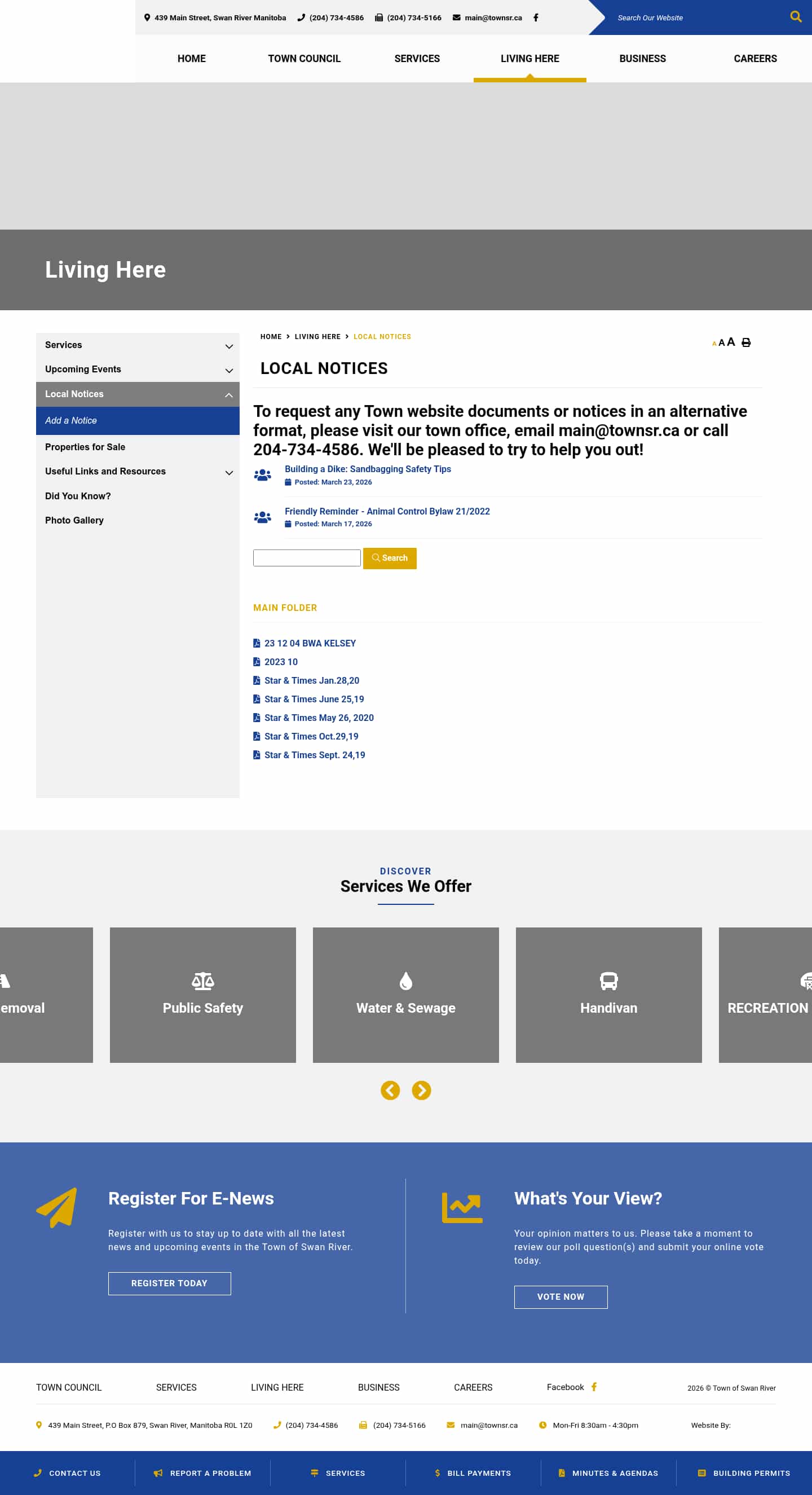Open Star & Times May 26, 2020 document
The height and width of the screenshot is (1495, 812).
click(319, 718)
